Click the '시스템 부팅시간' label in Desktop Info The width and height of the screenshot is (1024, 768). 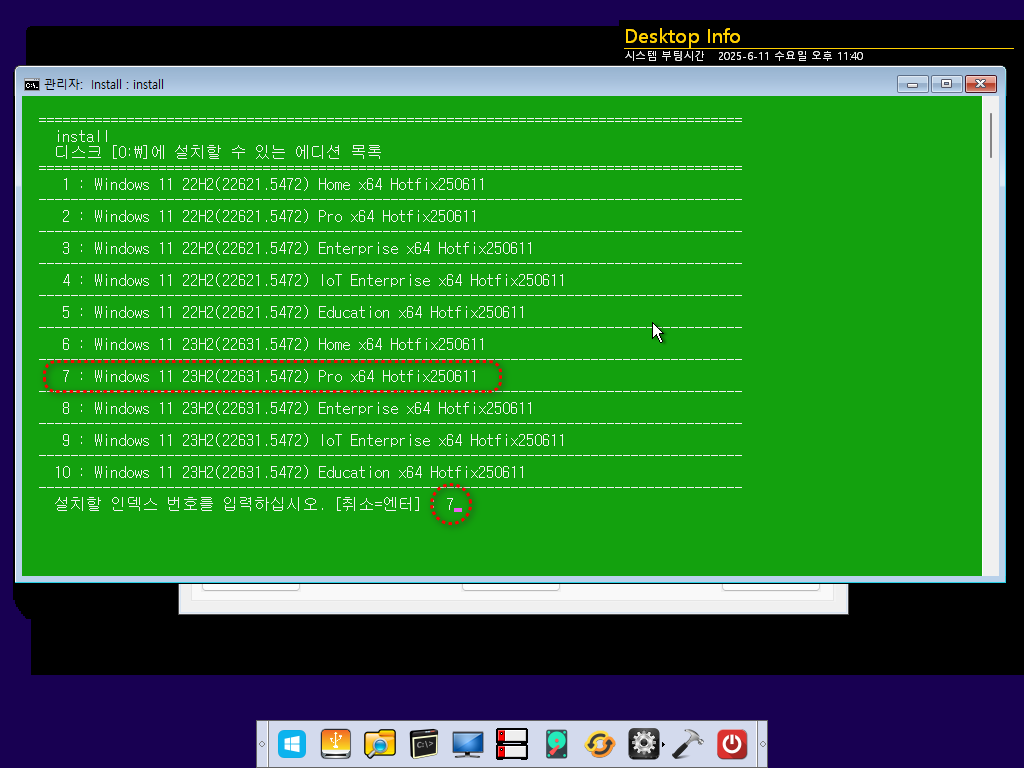pyautogui.click(x=664, y=56)
